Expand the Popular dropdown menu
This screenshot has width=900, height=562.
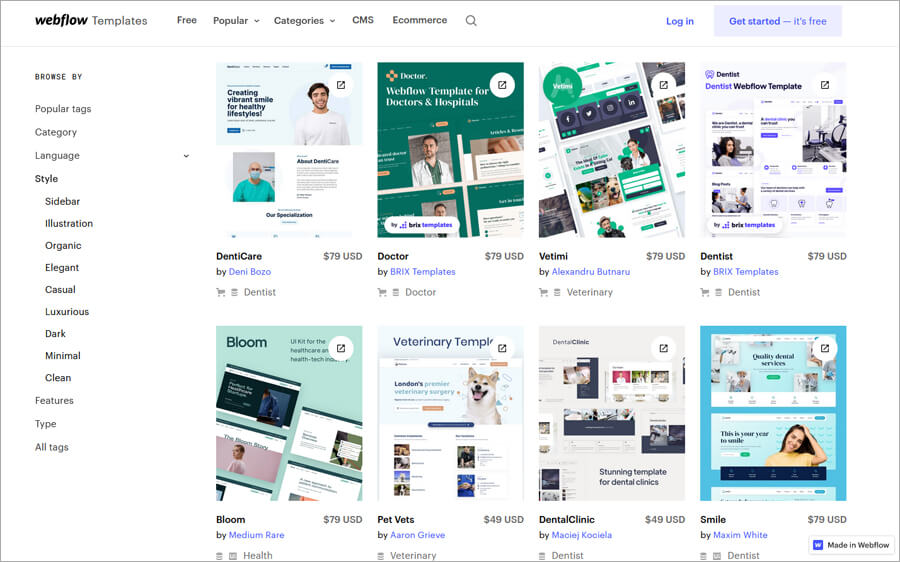[x=236, y=21]
